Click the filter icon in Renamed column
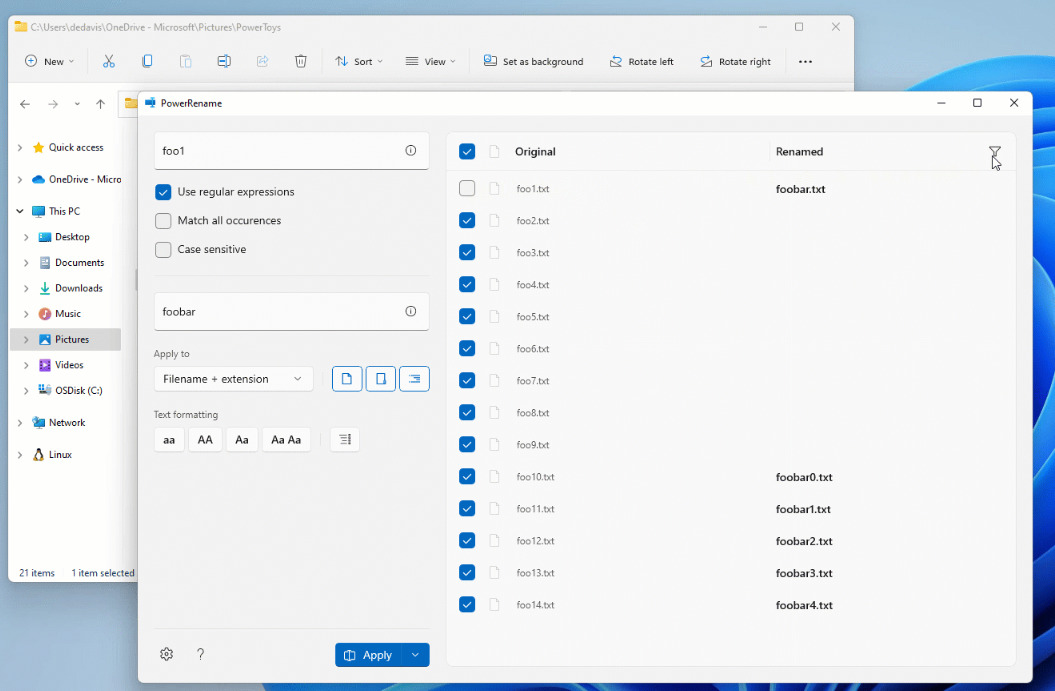The width and height of the screenshot is (1055, 691). [994, 151]
